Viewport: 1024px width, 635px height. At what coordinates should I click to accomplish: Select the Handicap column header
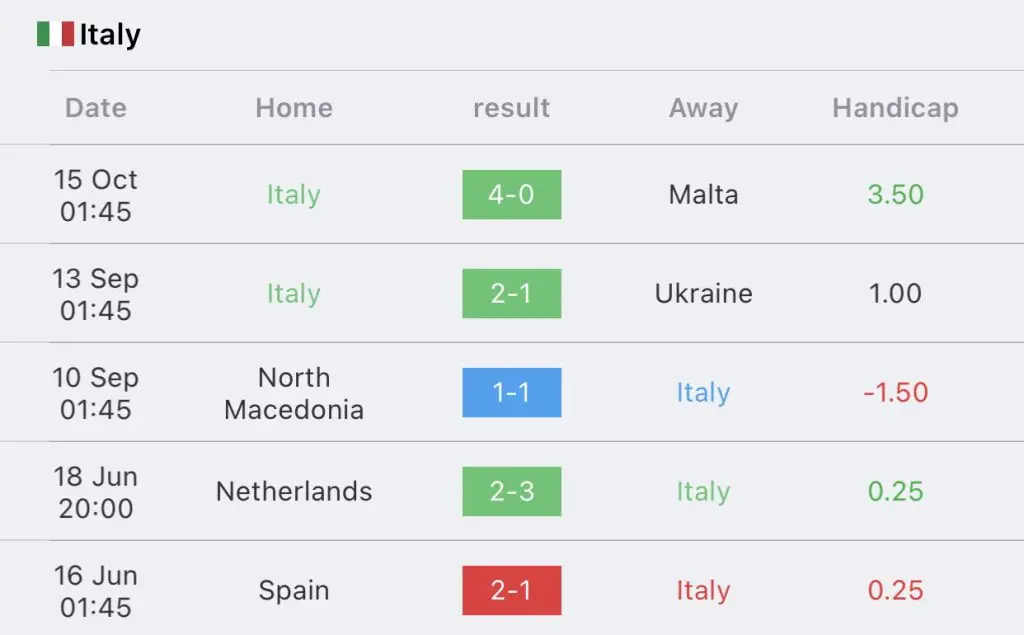coord(895,108)
